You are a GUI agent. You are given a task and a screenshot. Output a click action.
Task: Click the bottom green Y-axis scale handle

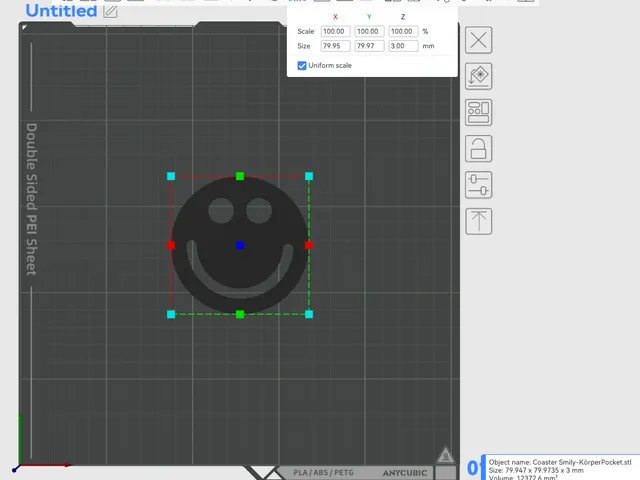240,314
